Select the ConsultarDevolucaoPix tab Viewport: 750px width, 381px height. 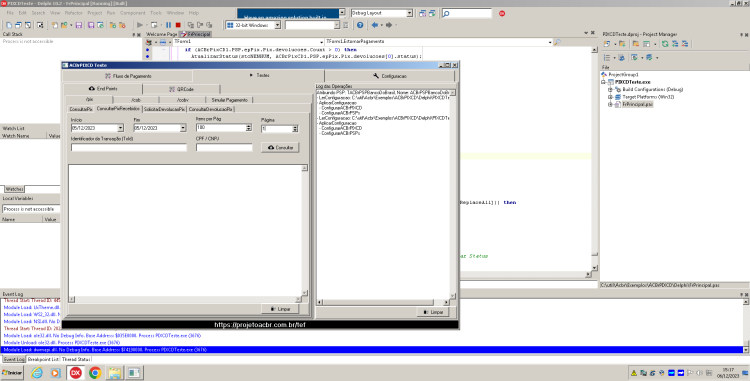pos(210,109)
